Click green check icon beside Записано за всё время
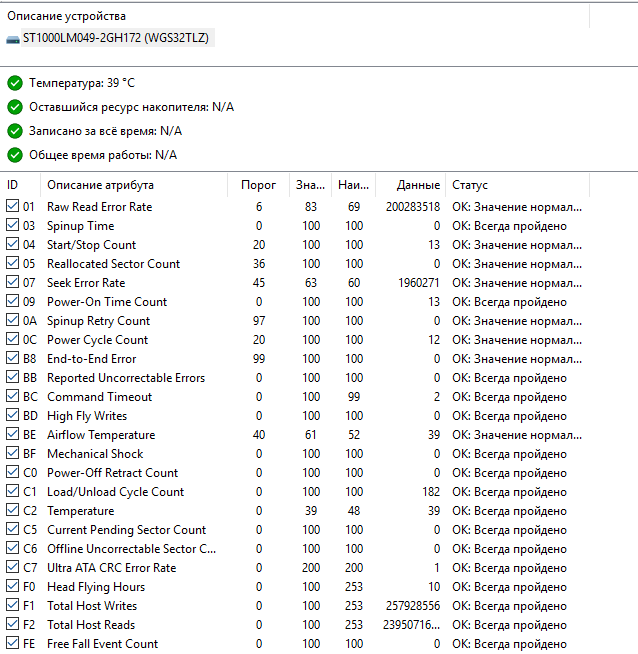 coord(15,131)
